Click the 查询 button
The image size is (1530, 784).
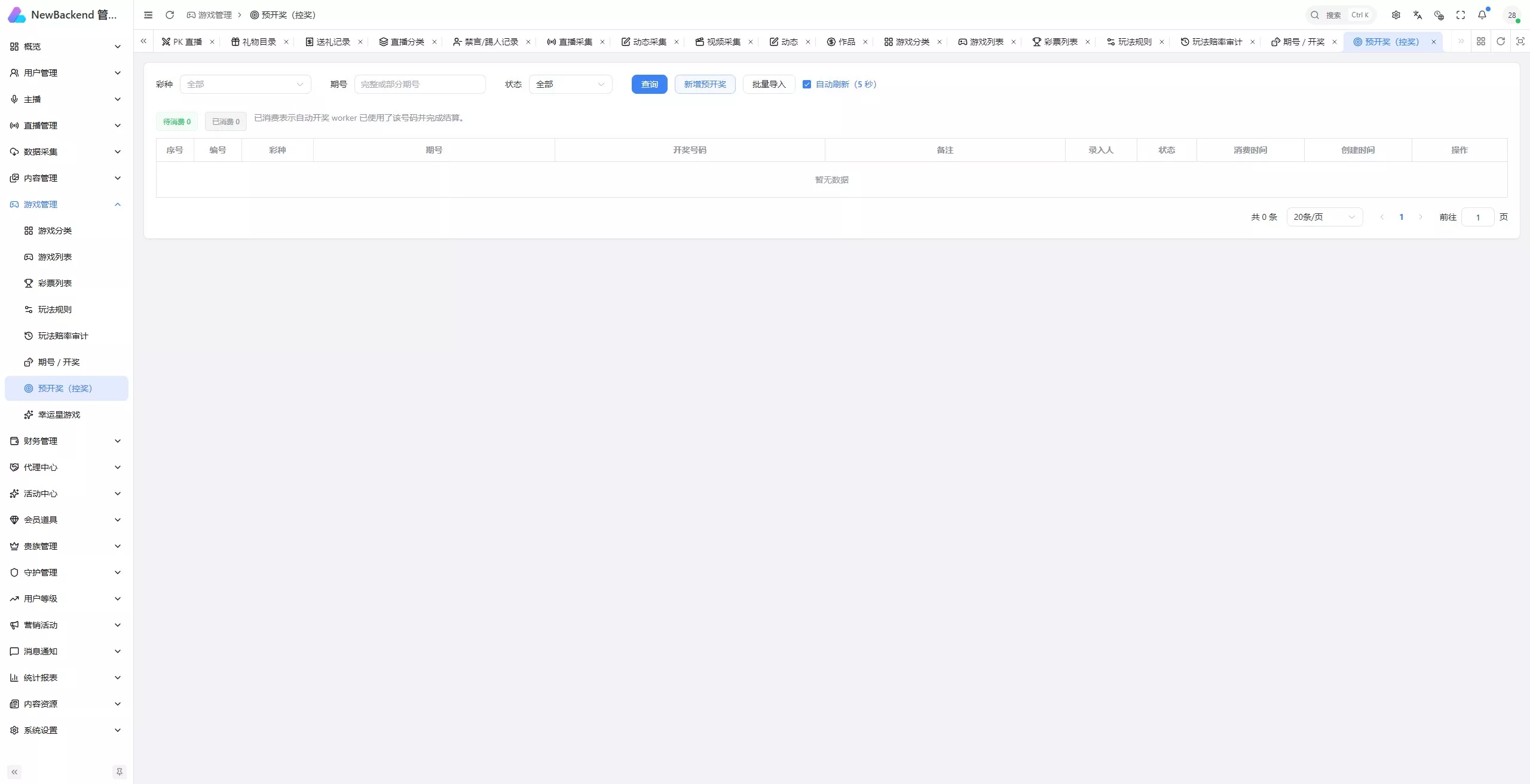(x=650, y=84)
